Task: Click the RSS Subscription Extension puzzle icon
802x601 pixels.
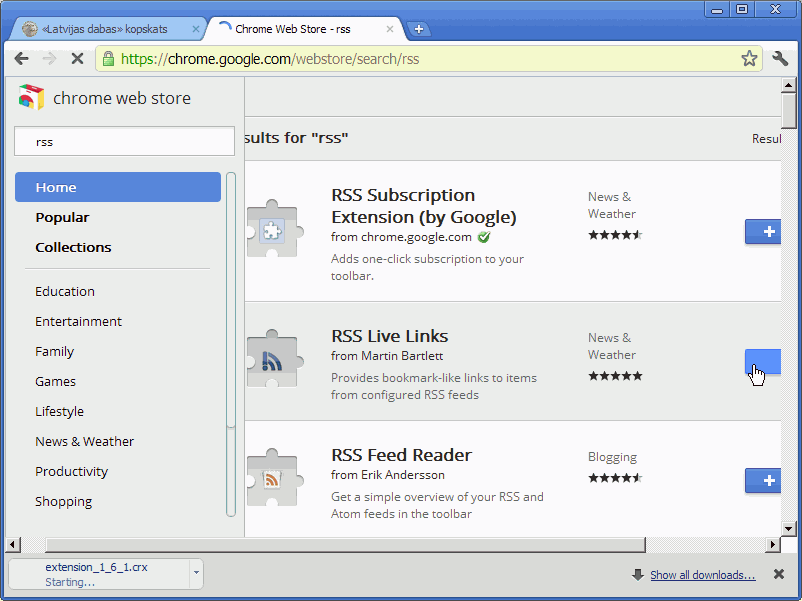Action: coord(273,230)
